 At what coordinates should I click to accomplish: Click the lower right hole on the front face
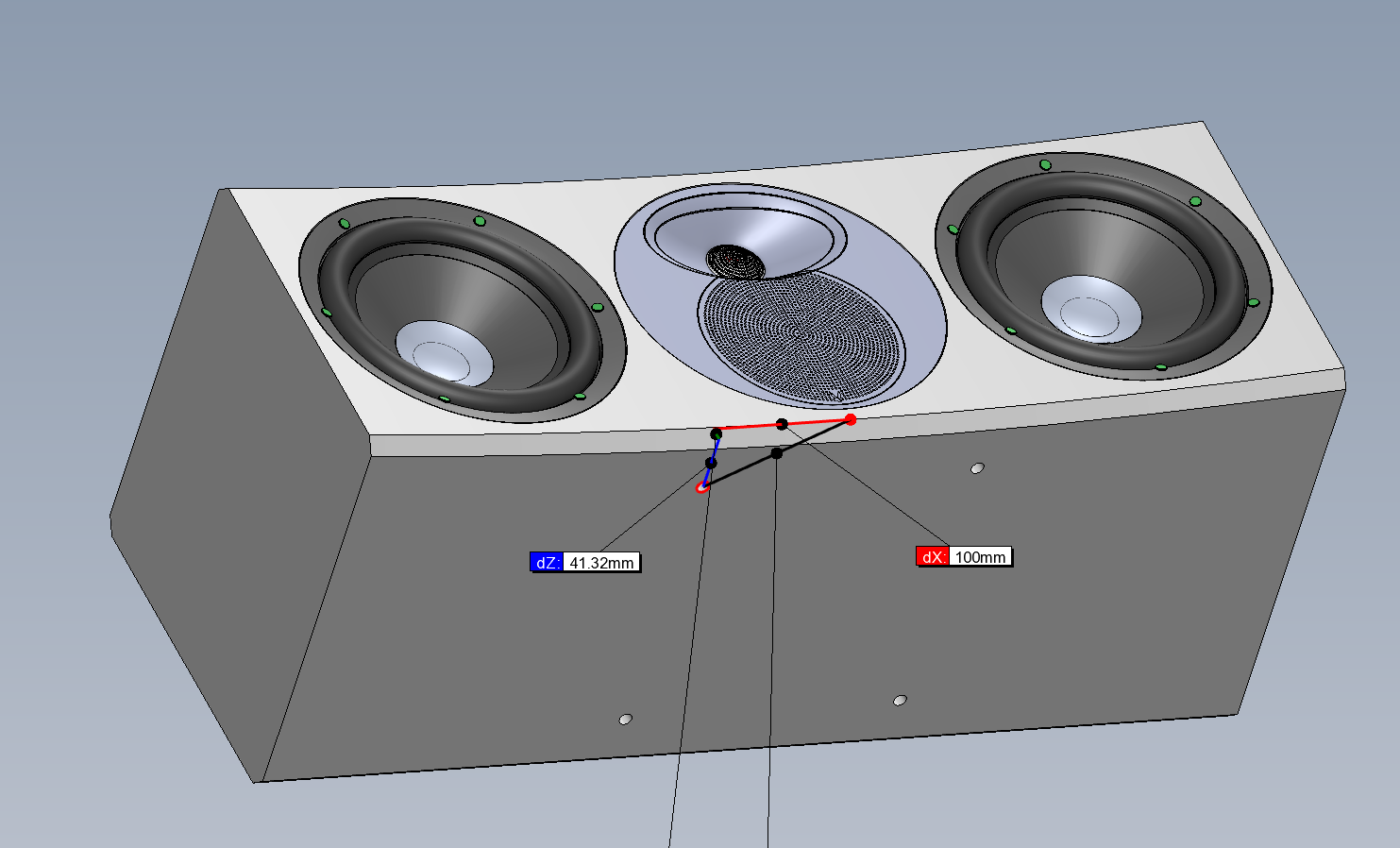click(900, 701)
